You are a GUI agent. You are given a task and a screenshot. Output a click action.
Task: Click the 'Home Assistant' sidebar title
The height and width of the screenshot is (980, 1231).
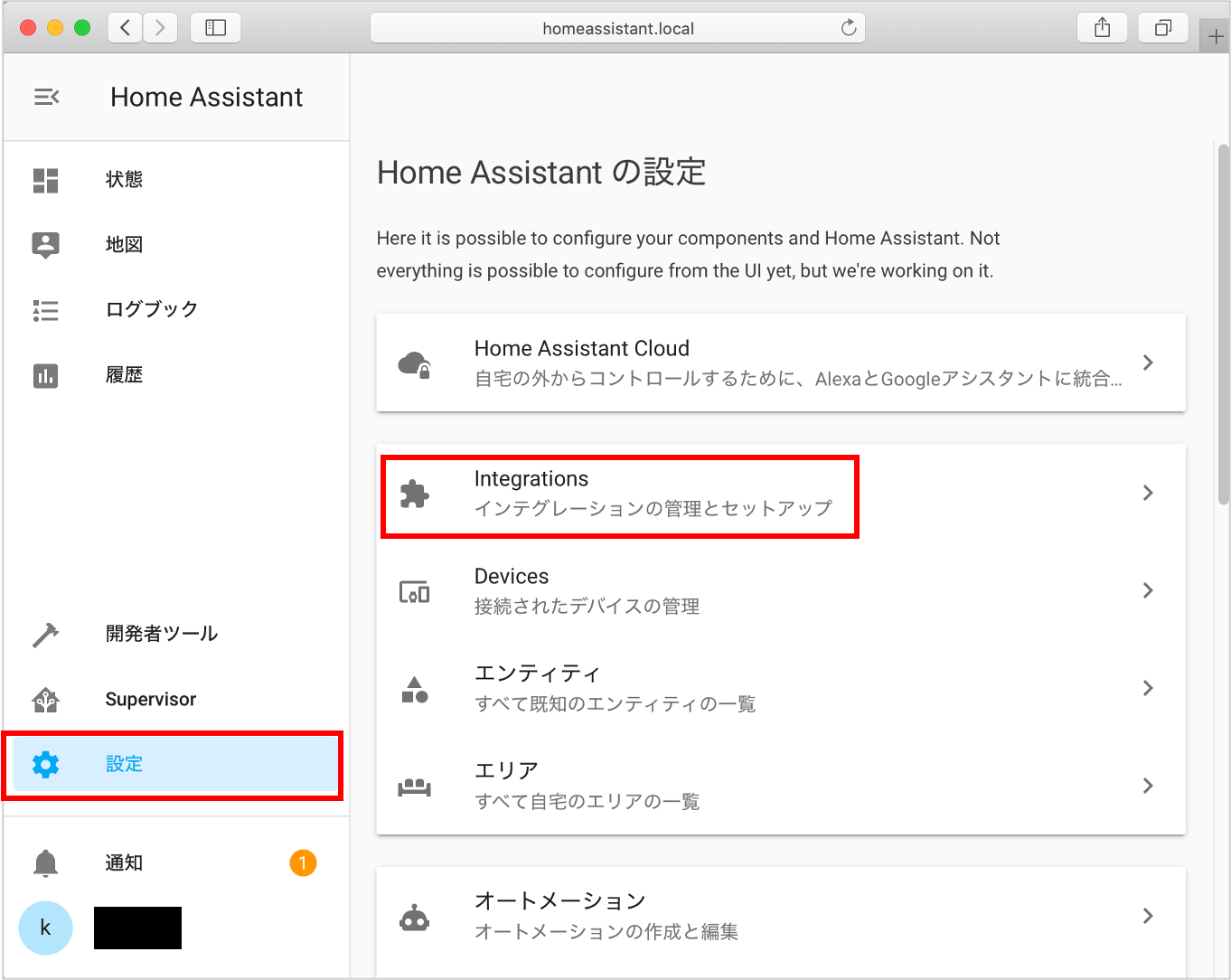point(206,98)
